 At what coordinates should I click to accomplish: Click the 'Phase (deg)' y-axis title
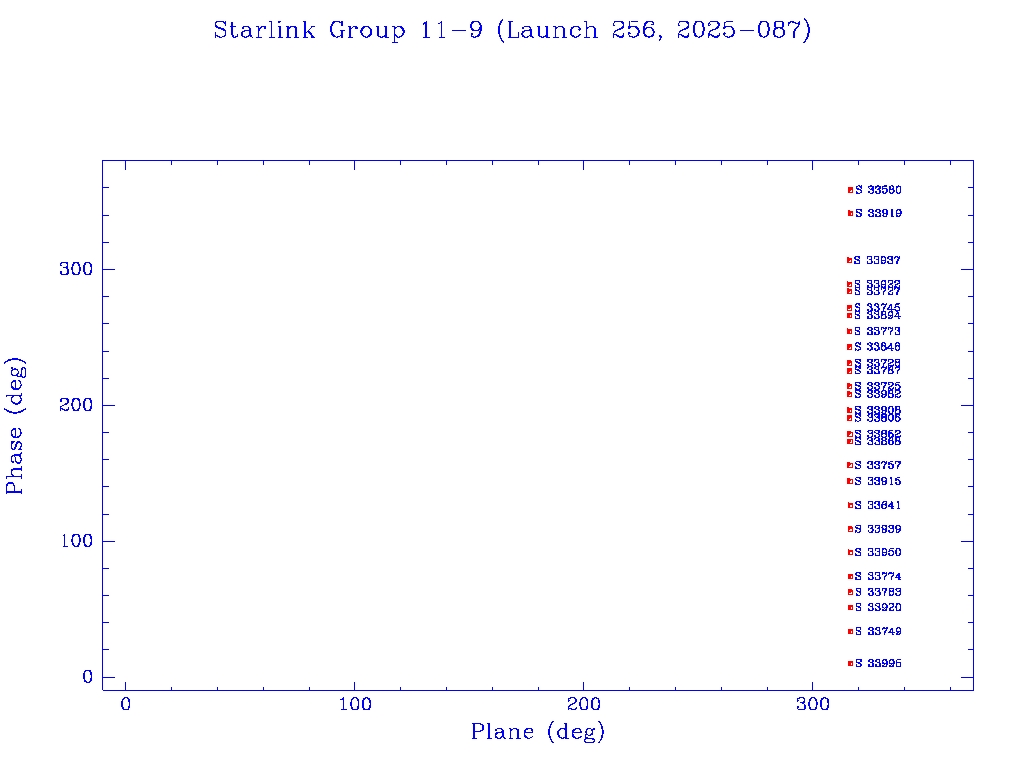click(x=15, y=425)
